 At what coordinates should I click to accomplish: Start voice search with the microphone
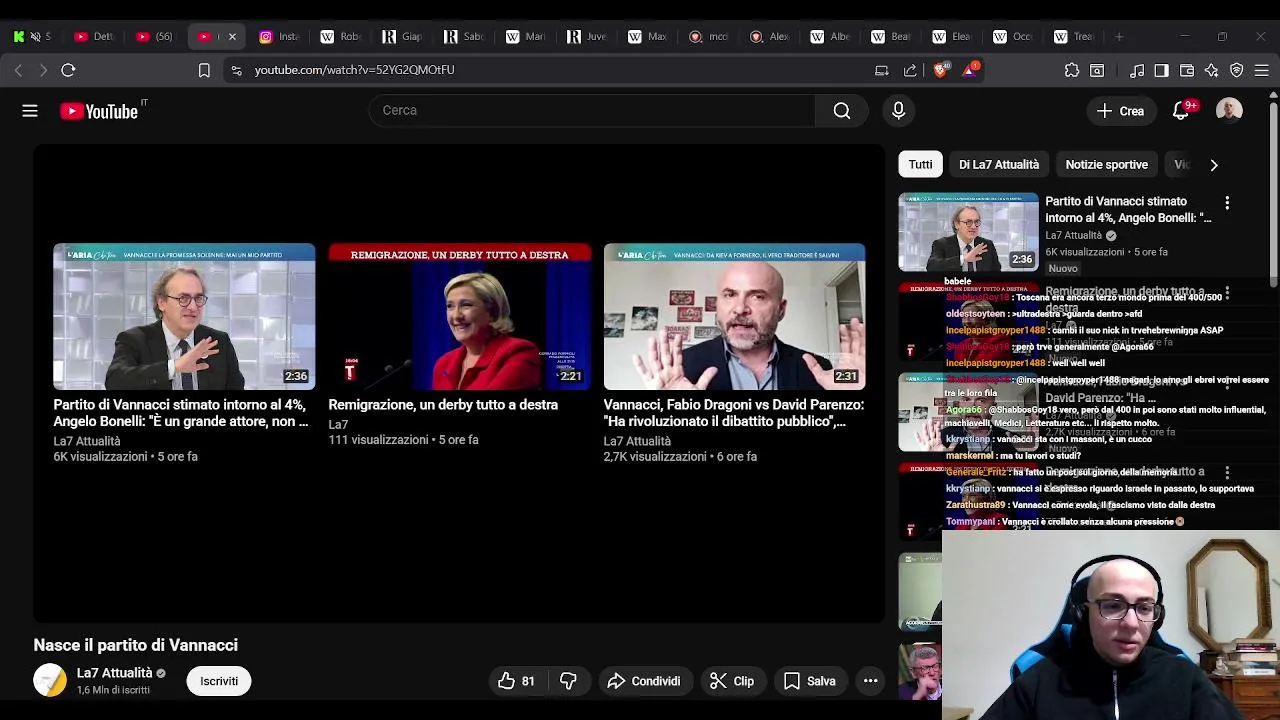(x=898, y=111)
